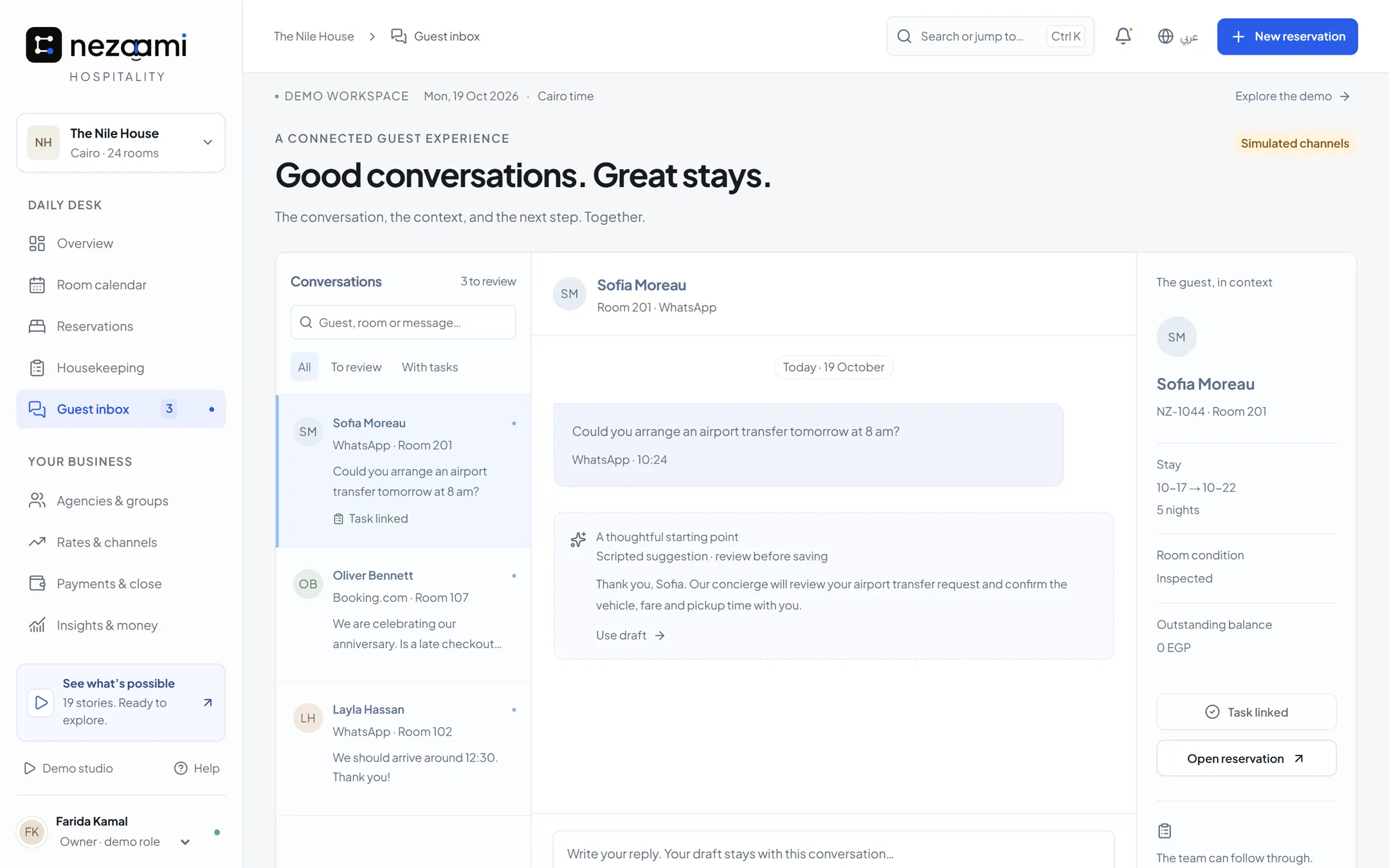Open Payments & close
Image resolution: width=1389 pixels, height=868 pixels.
tap(121, 584)
